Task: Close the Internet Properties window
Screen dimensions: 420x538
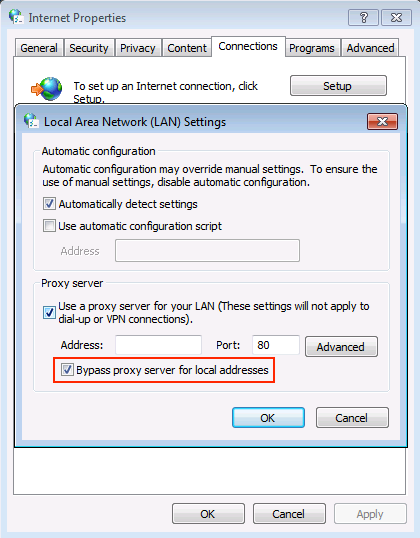Action: 396,17
